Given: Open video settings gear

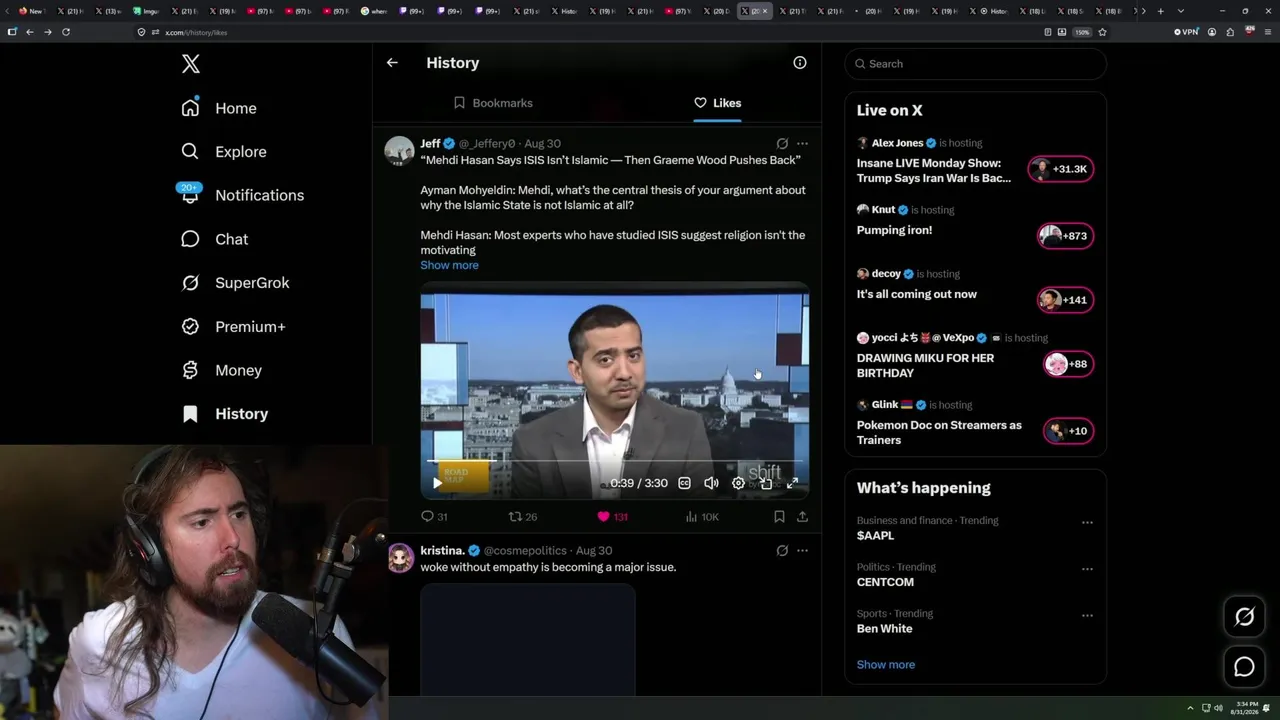Looking at the screenshot, I should tap(738, 483).
